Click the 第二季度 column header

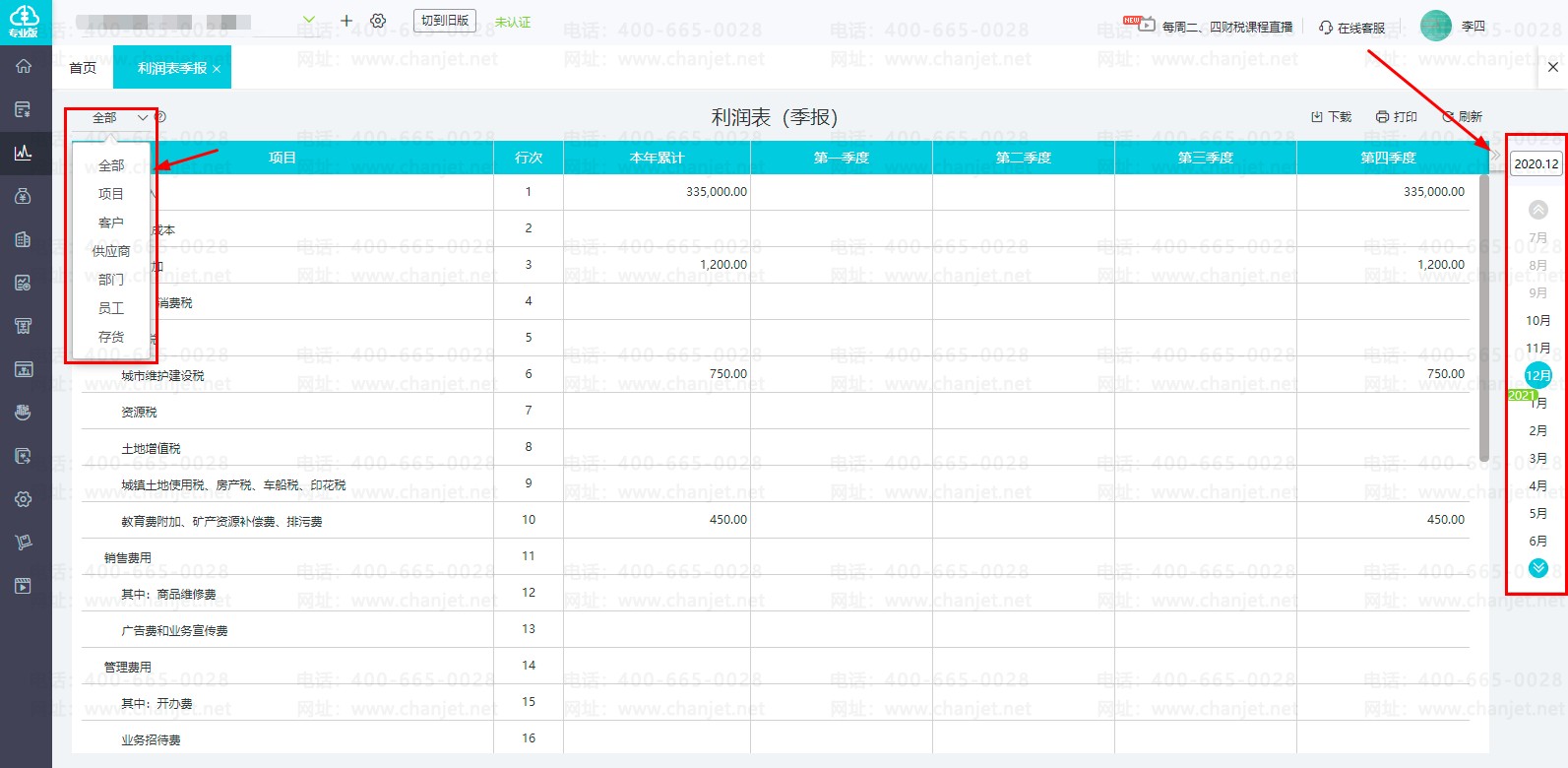click(x=1024, y=158)
